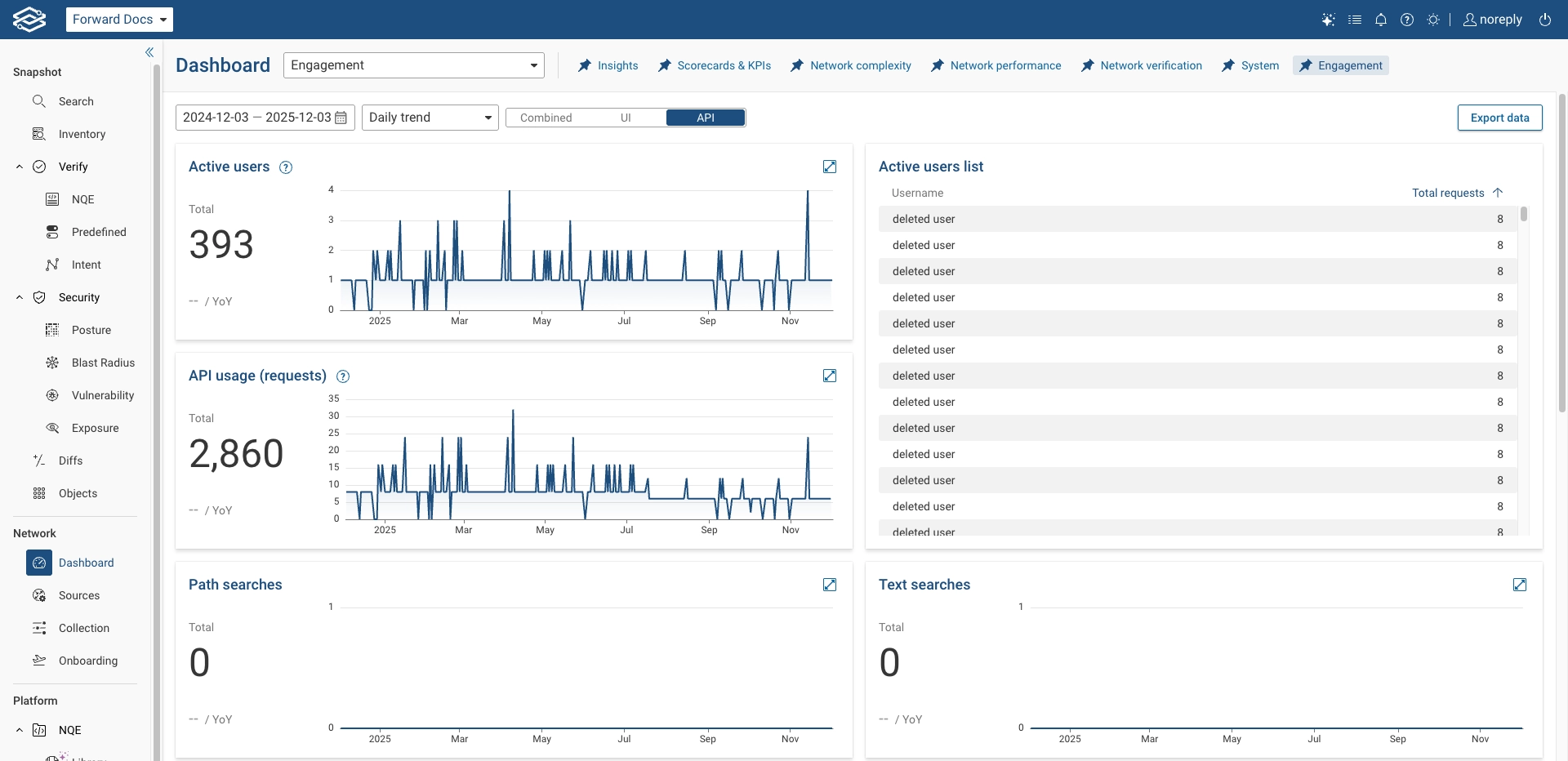Select the Combined traffic toggle
The image size is (1568, 761).
pyautogui.click(x=546, y=117)
